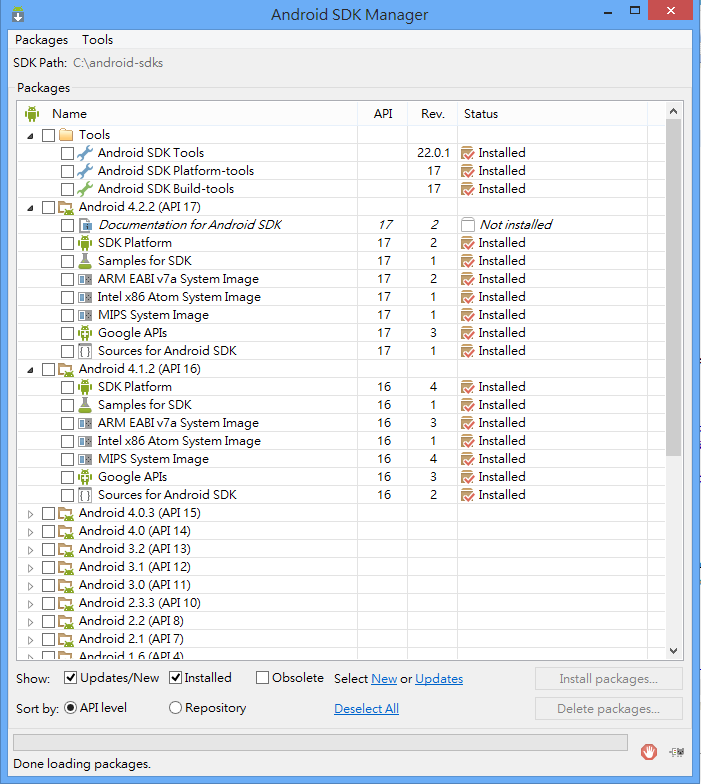
Task: Click the red stop-hand icon in status bar
Action: tap(648, 752)
